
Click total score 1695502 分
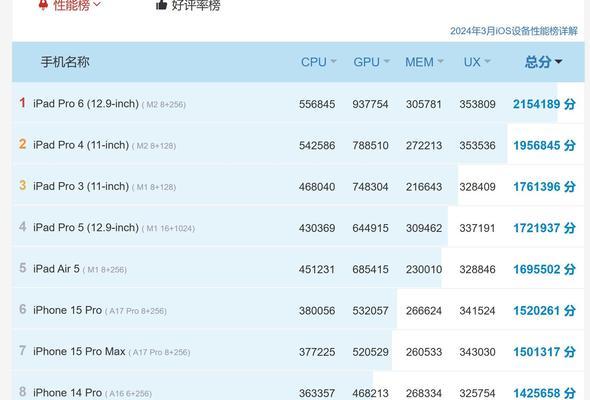(544, 269)
